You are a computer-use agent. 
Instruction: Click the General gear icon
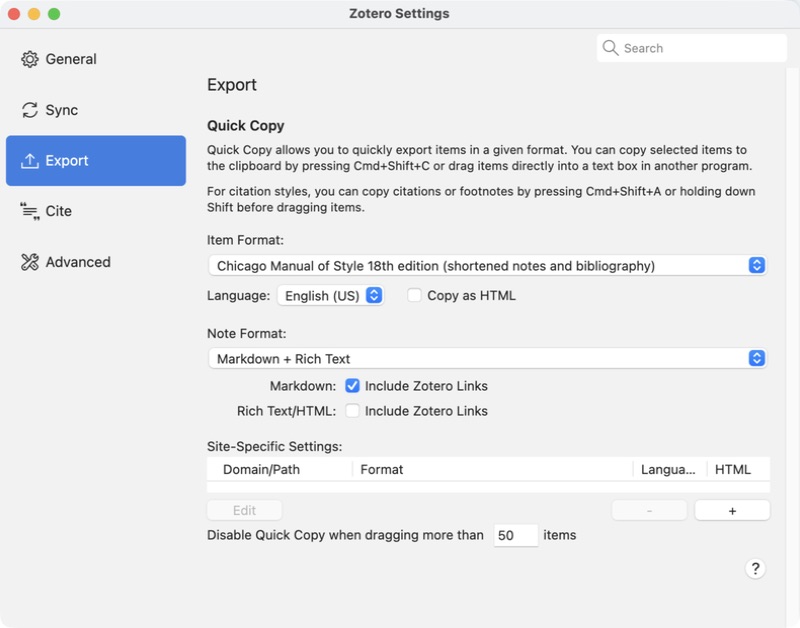click(30, 59)
